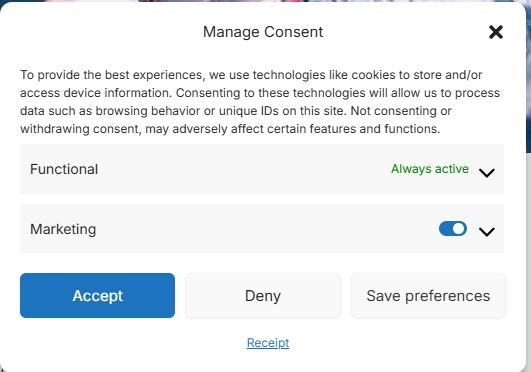
Task: Expand the Functional category chevron
Action: pyautogui.click(x=487, y=173)
